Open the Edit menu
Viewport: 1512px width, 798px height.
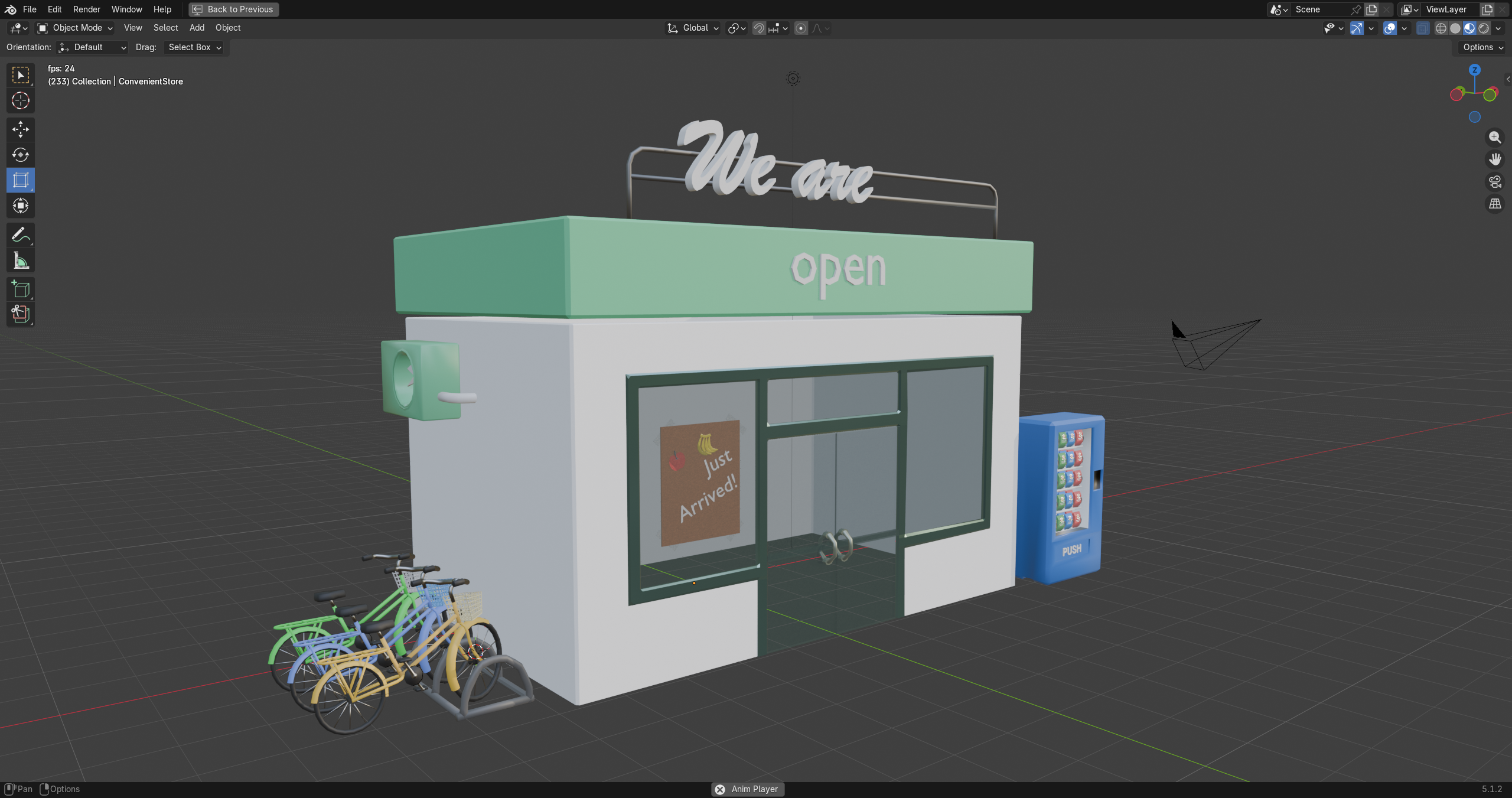[54, 9]
